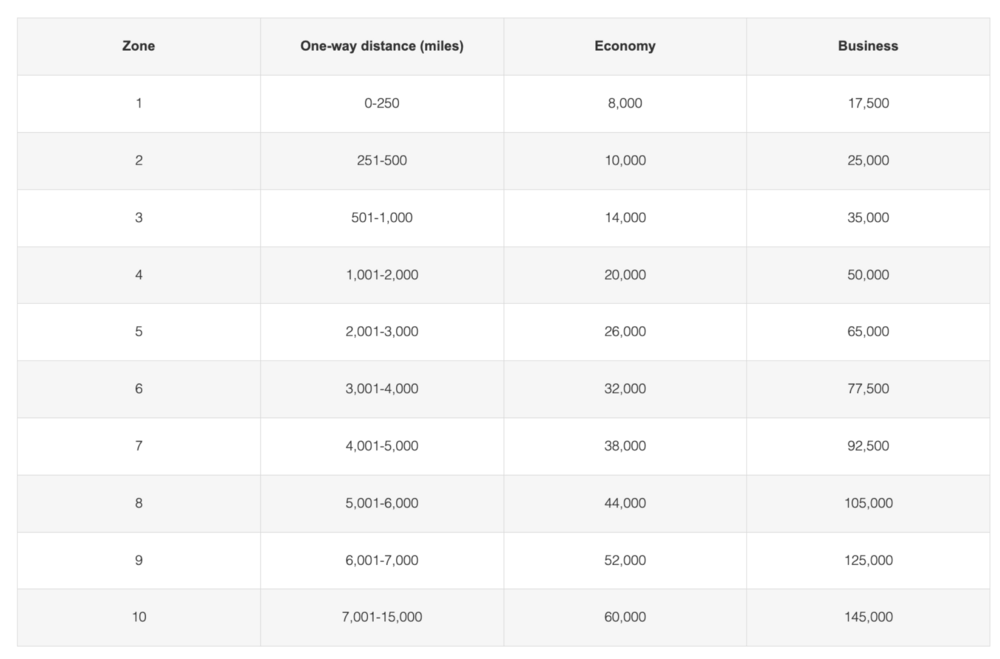Select the One-way distance (miles) header
Screen dimensions: 1000x659
[381, 46]
